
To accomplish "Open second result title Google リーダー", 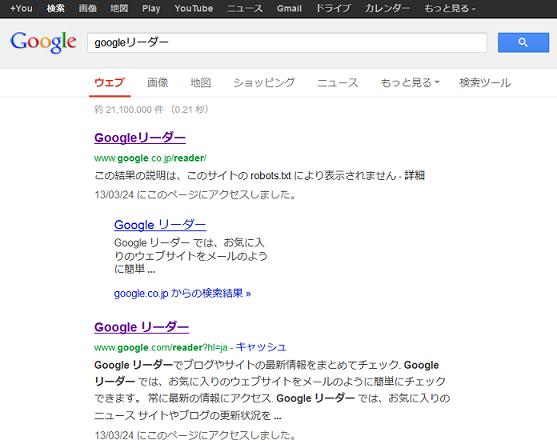I will [141, 327].
